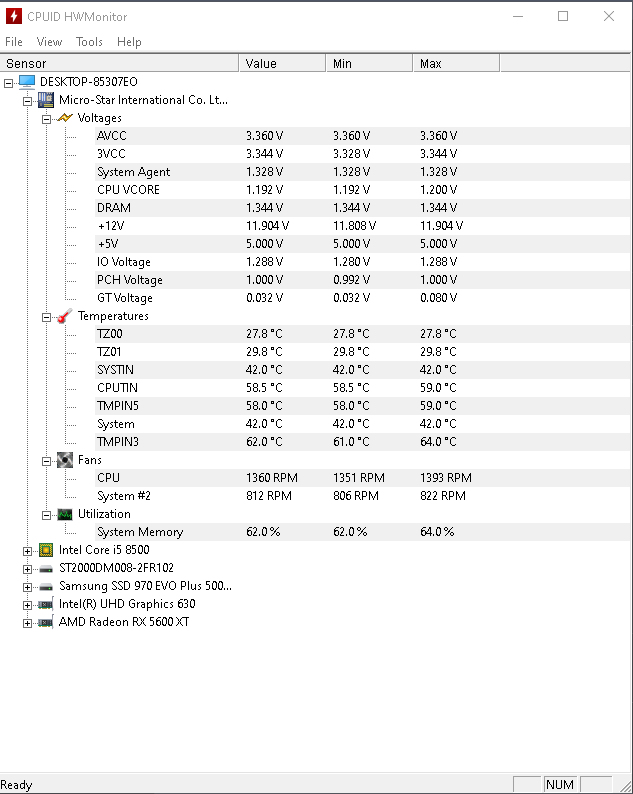Select the TMPIN3 temperature row

363,442
